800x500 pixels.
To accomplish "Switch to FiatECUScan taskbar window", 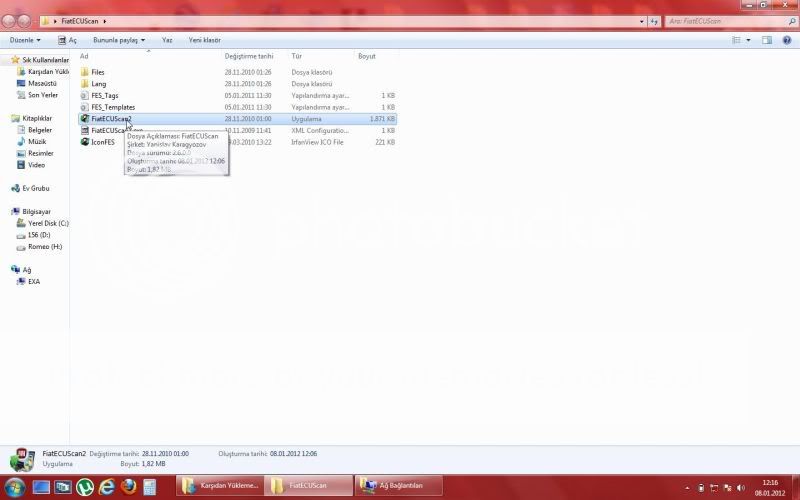I will pos(308,486).
